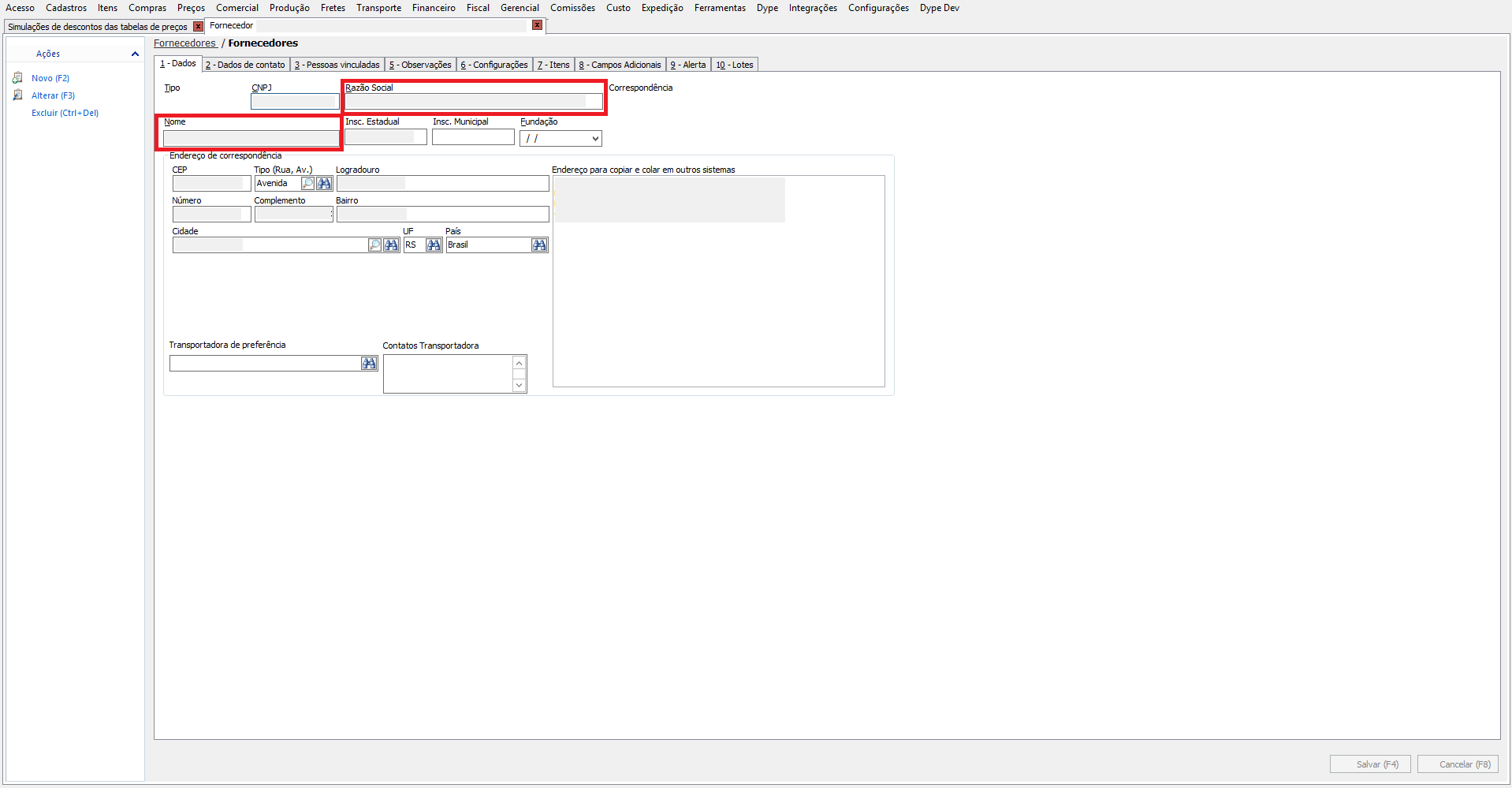Open the Custo menu

(x=618, y=8)
